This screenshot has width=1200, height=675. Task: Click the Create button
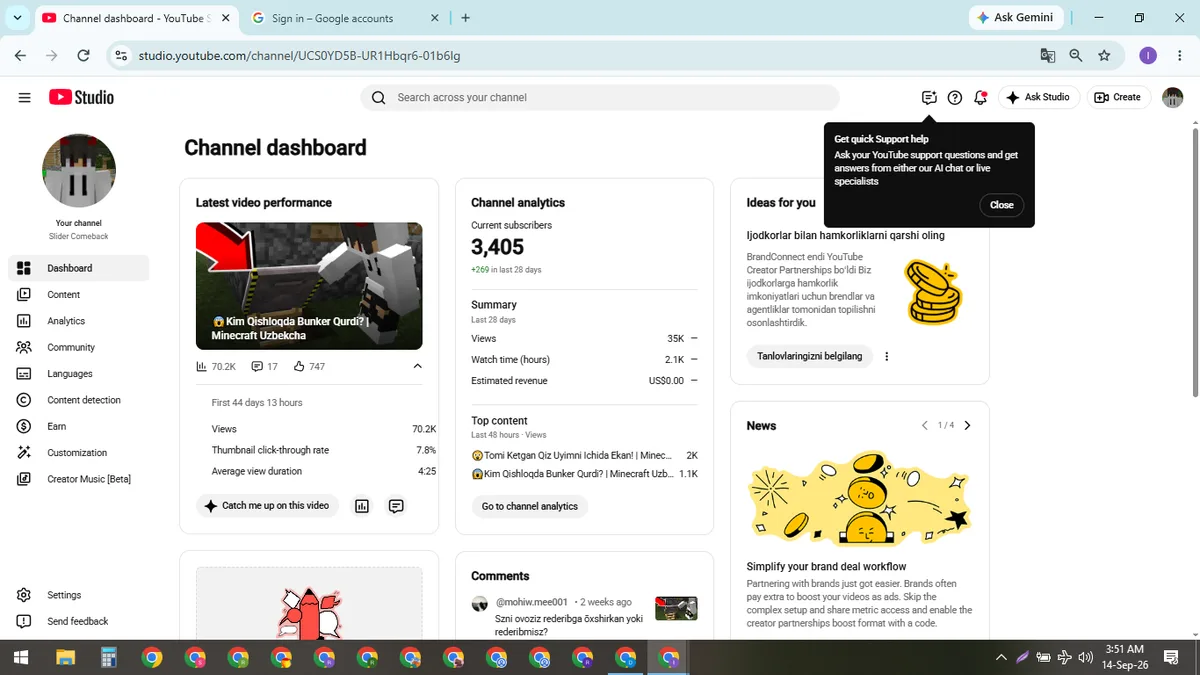point(1118,97)
